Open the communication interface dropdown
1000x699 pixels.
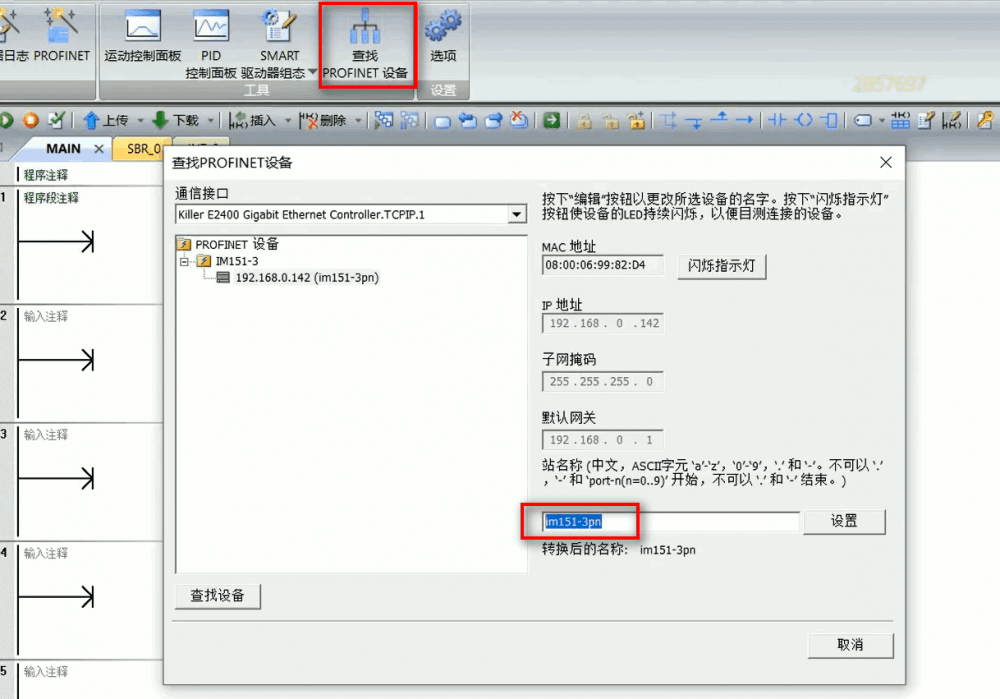point(516,213)
